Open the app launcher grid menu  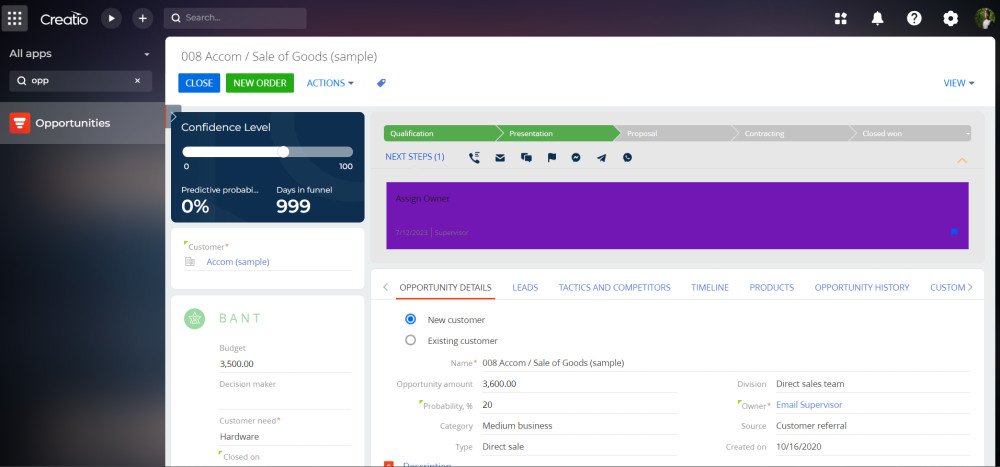pyautogui.click(x=14, y=19)
